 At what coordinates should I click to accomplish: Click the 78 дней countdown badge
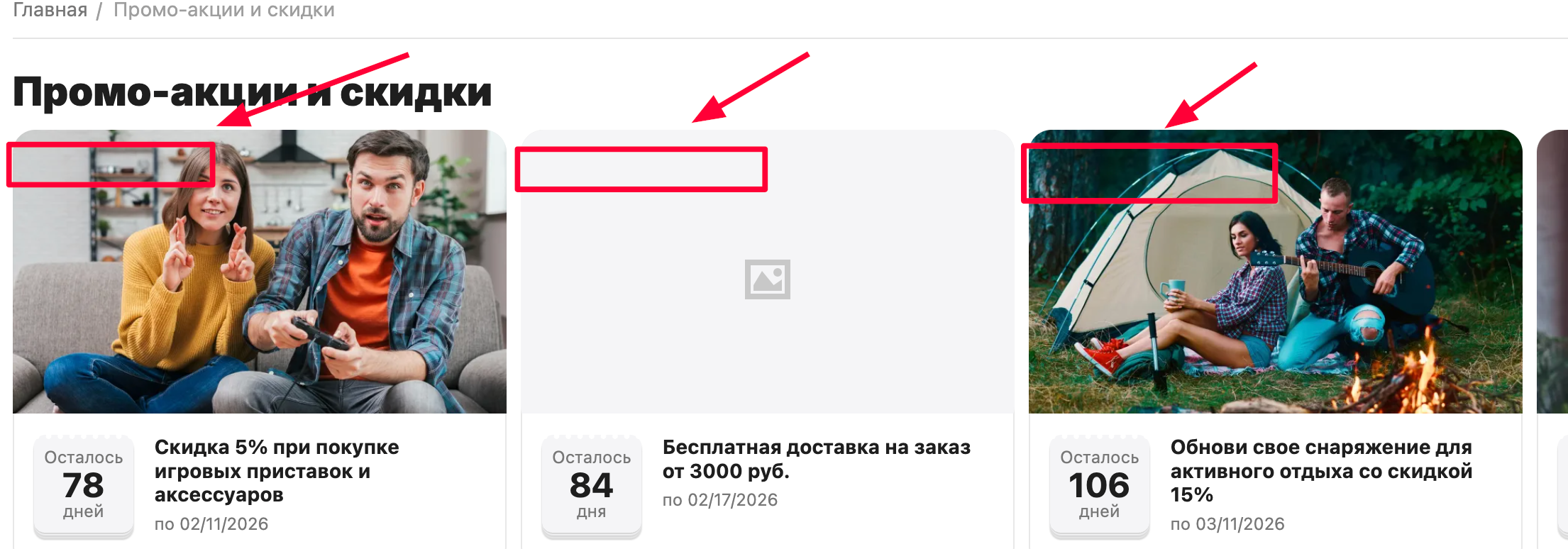[x=84, y=487]
